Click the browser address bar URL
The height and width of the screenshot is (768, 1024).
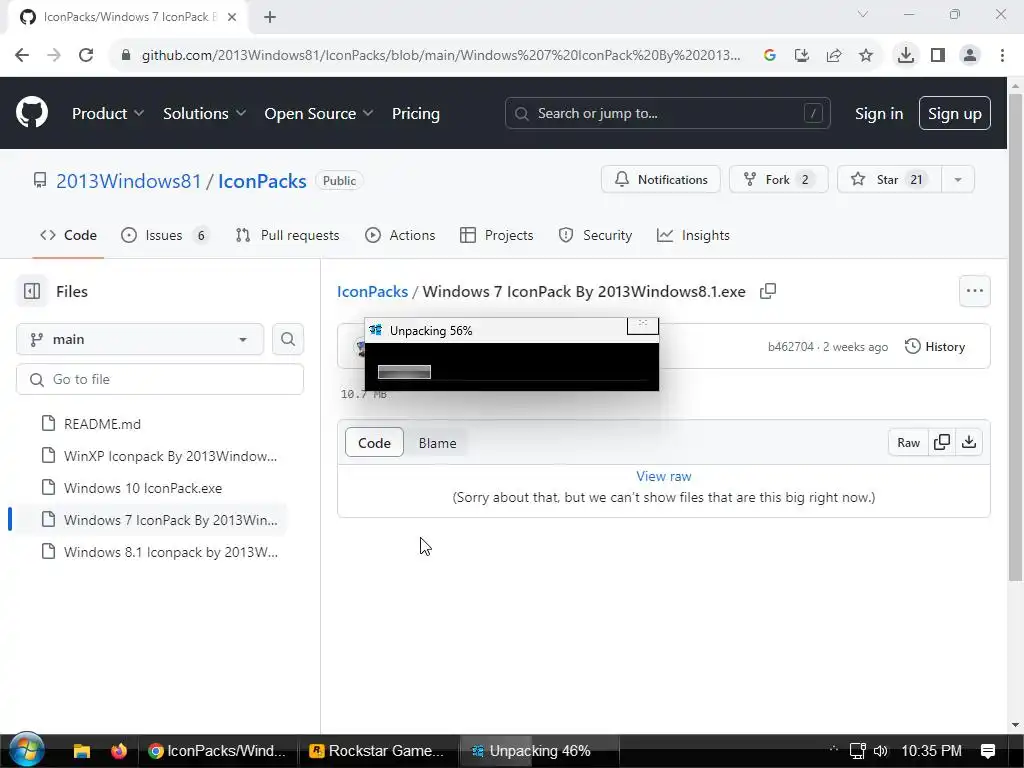pyautogui.click(x=441, y=56)
